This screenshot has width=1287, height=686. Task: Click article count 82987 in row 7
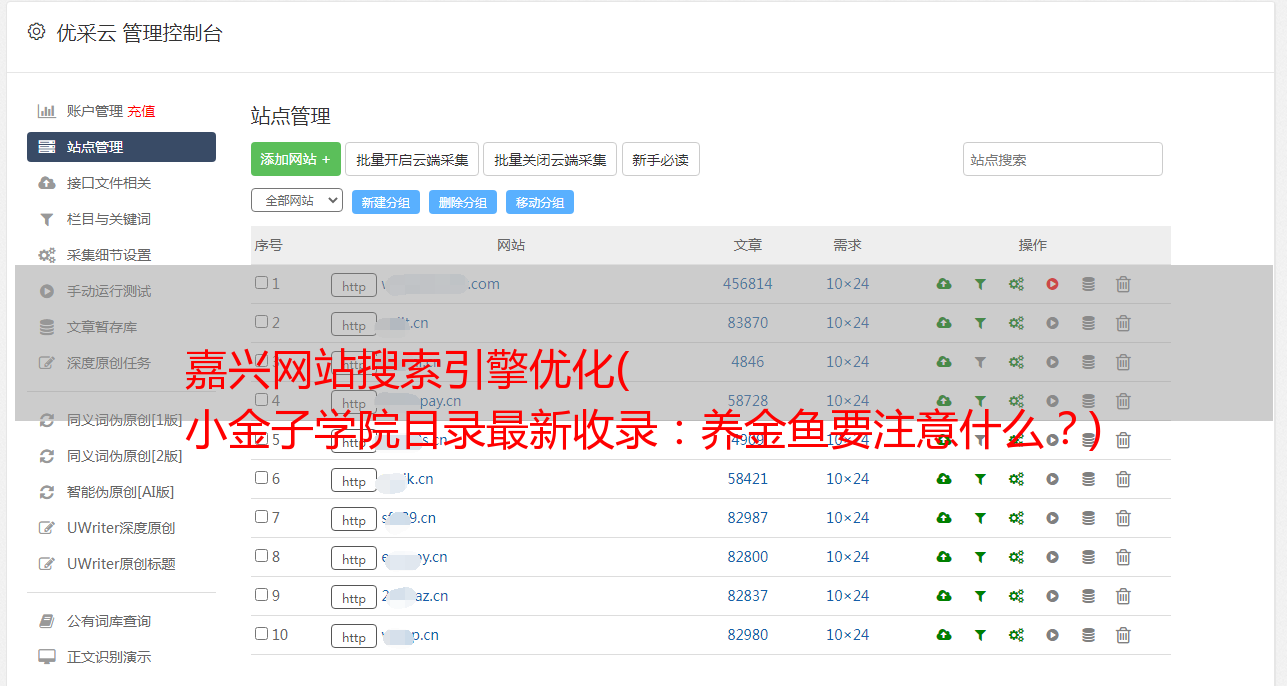[x=748, y=518]
